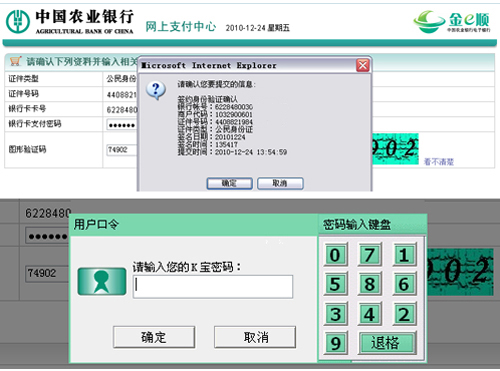Click the password dots field in lower dimmed page

47,236
